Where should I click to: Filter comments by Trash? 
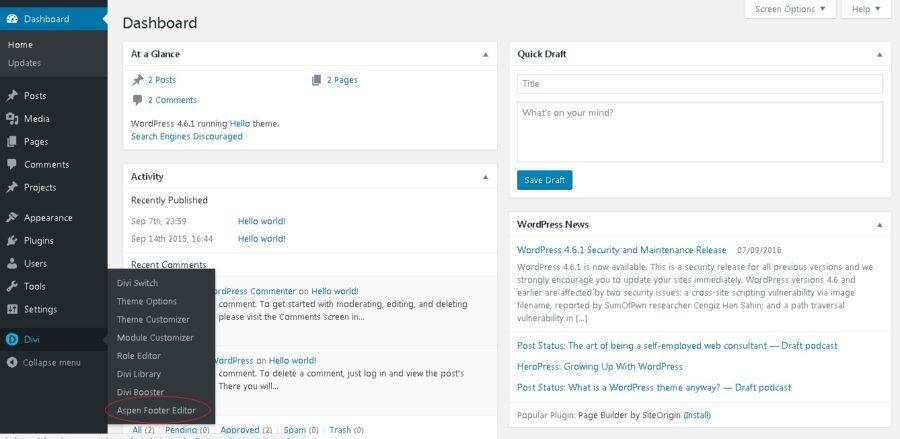(x=340, y=430)
